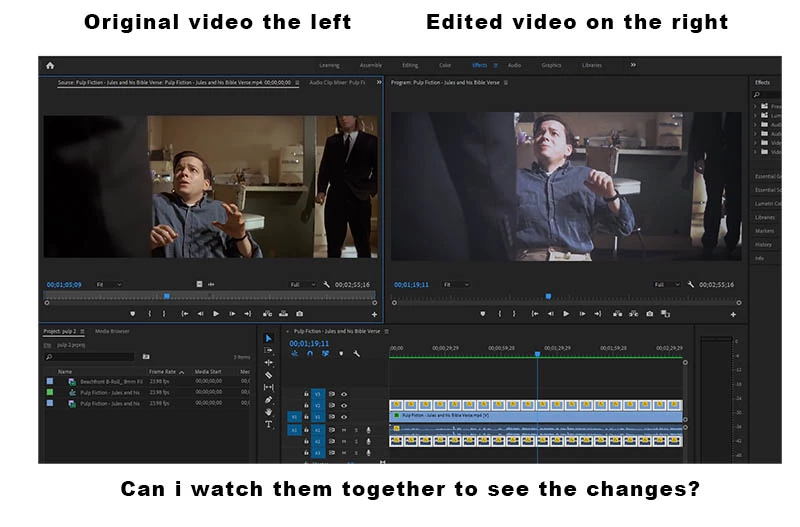Hide track V2 output eye

coord(344,406)
